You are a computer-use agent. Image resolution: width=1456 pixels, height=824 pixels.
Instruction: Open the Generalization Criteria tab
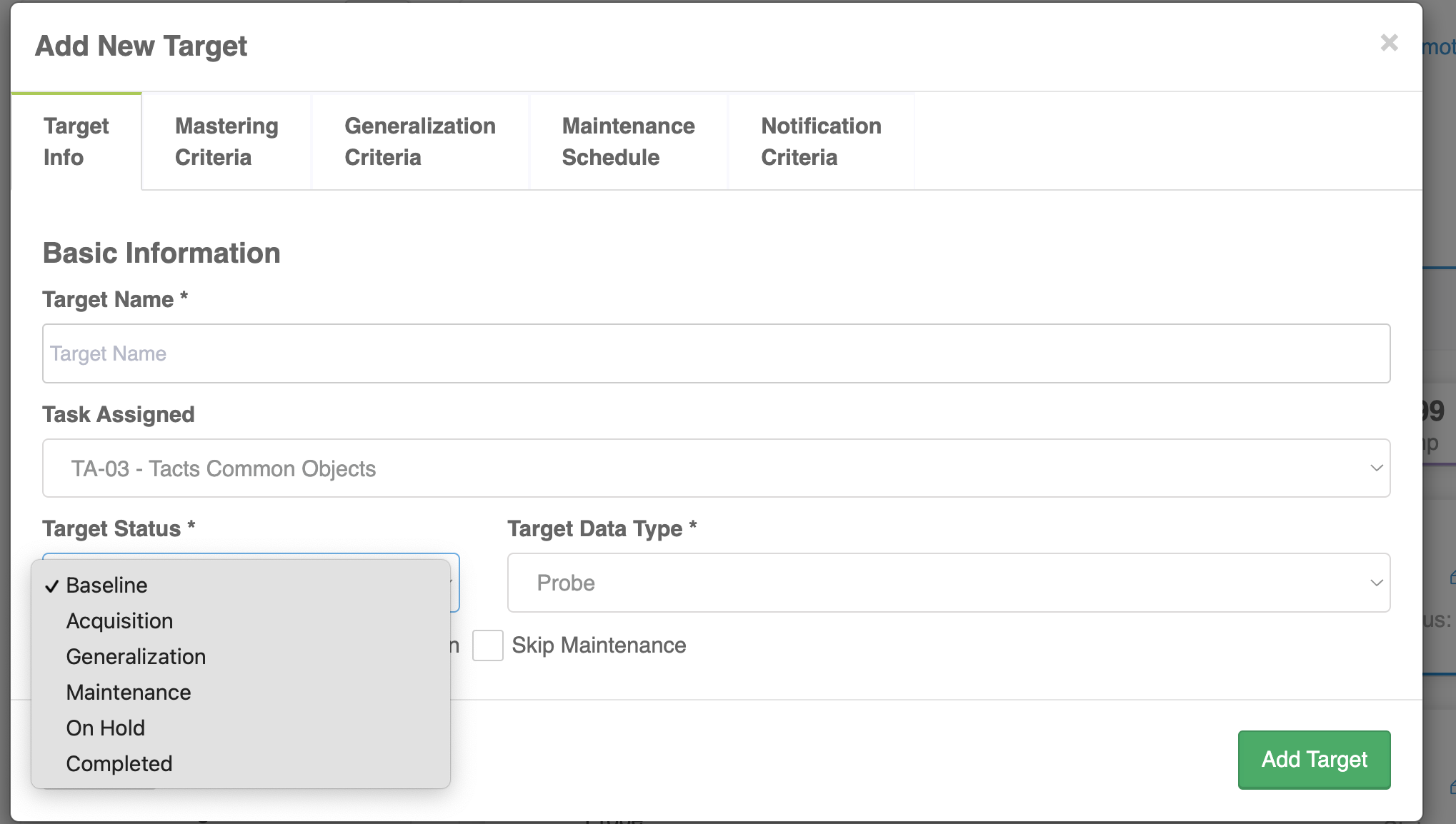pos(419,141)
